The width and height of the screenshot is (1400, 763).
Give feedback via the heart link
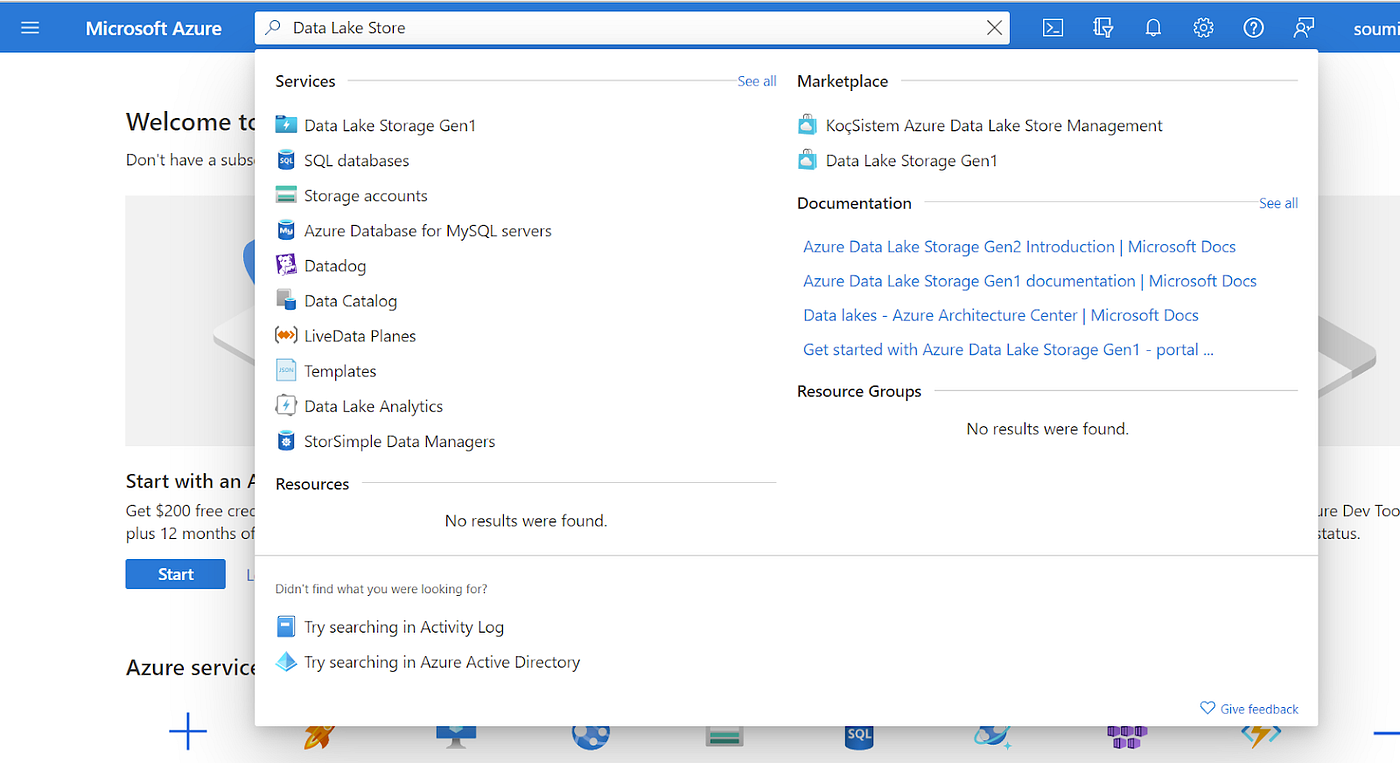pos(1248,708)
